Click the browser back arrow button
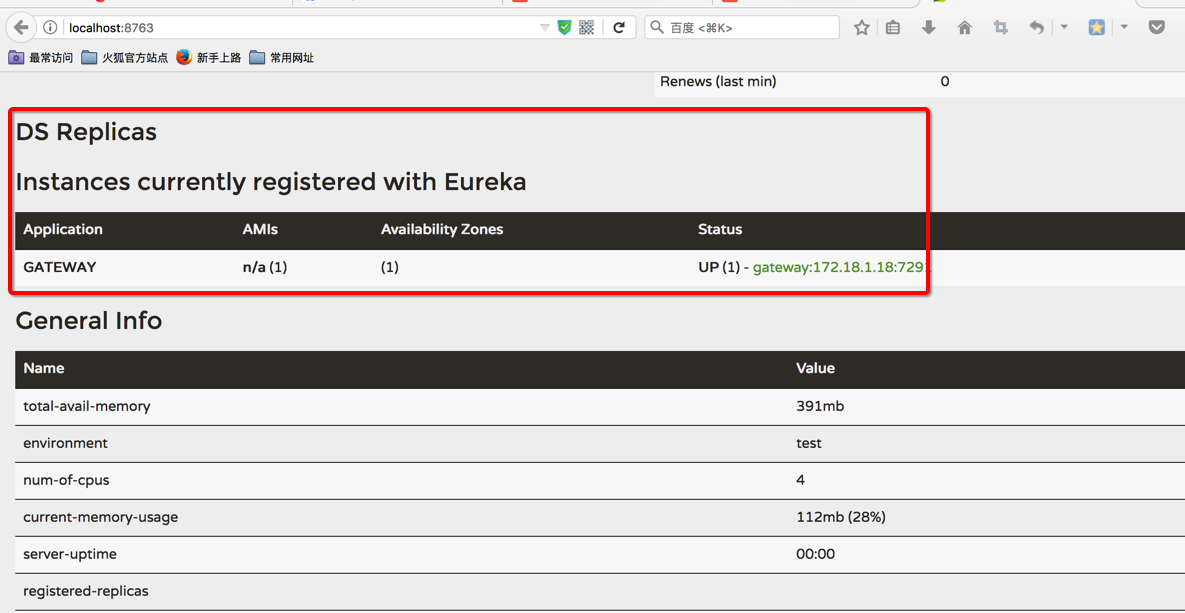The width and height of the screenshot is (1185, 613). coord(21,28)
